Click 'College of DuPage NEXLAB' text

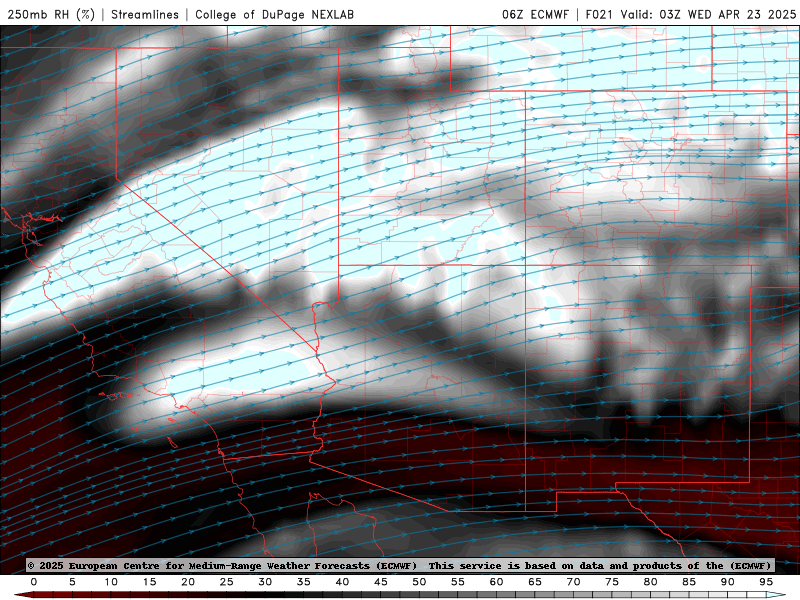pos(274,14)
